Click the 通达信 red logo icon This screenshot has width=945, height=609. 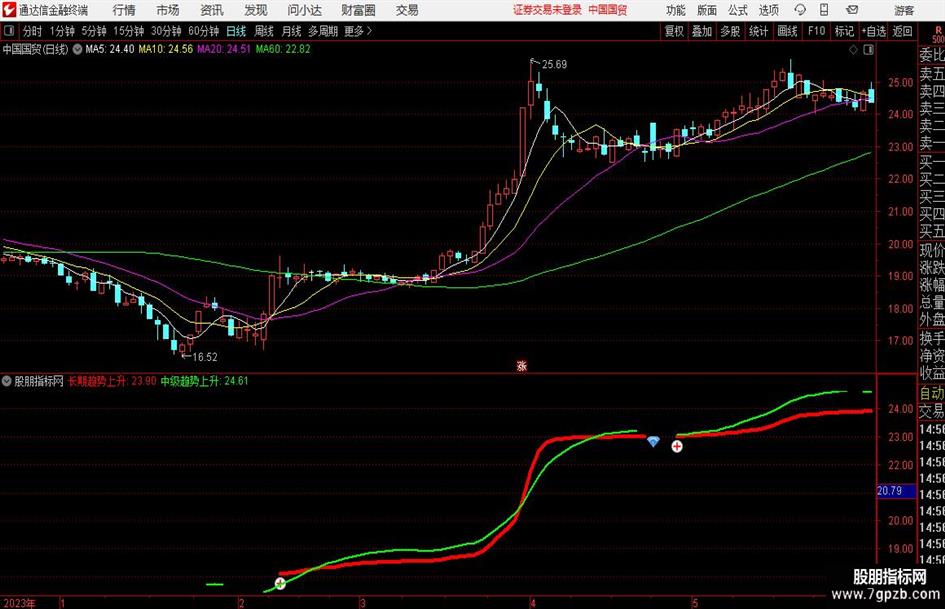tap(9, 10)
